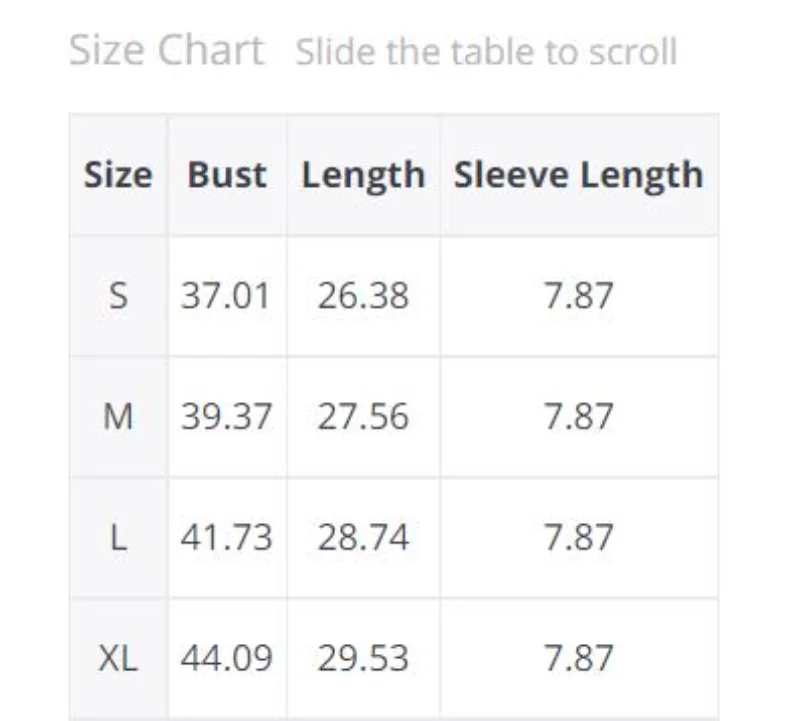Choose the XL size row label
Image resolution: width=800 pixels, height=721 pixels.
click(118, 658)
